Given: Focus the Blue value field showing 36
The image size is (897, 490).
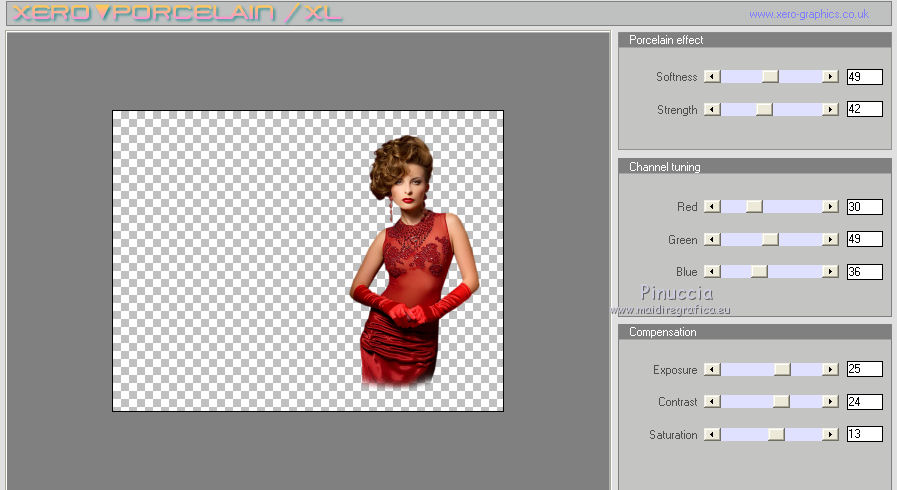Looking at the screenshot, I should [864, 272].
